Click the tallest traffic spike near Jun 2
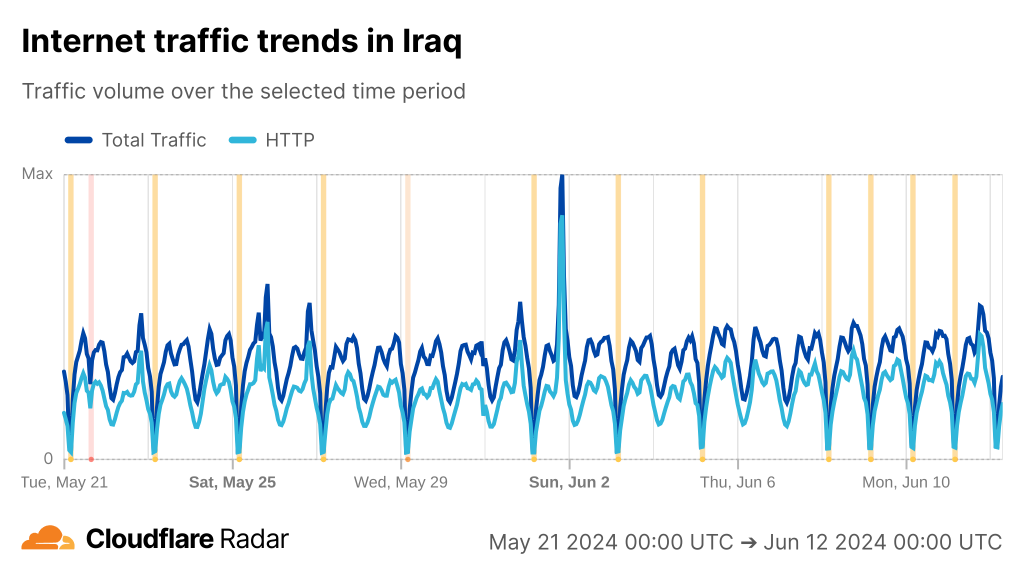1024x576 pixels. (562, 180)
